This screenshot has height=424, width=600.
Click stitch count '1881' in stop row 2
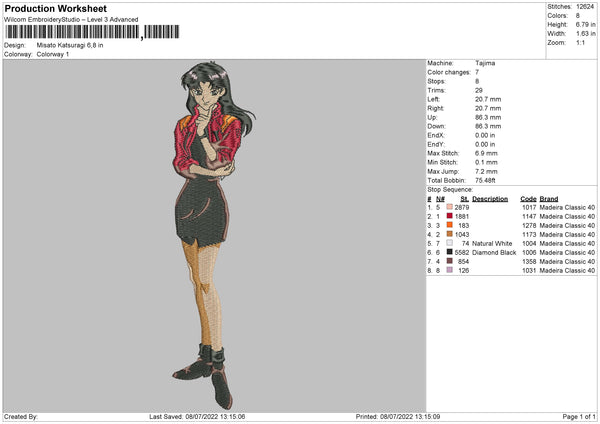pyautogui.click(x=461, y=217)
